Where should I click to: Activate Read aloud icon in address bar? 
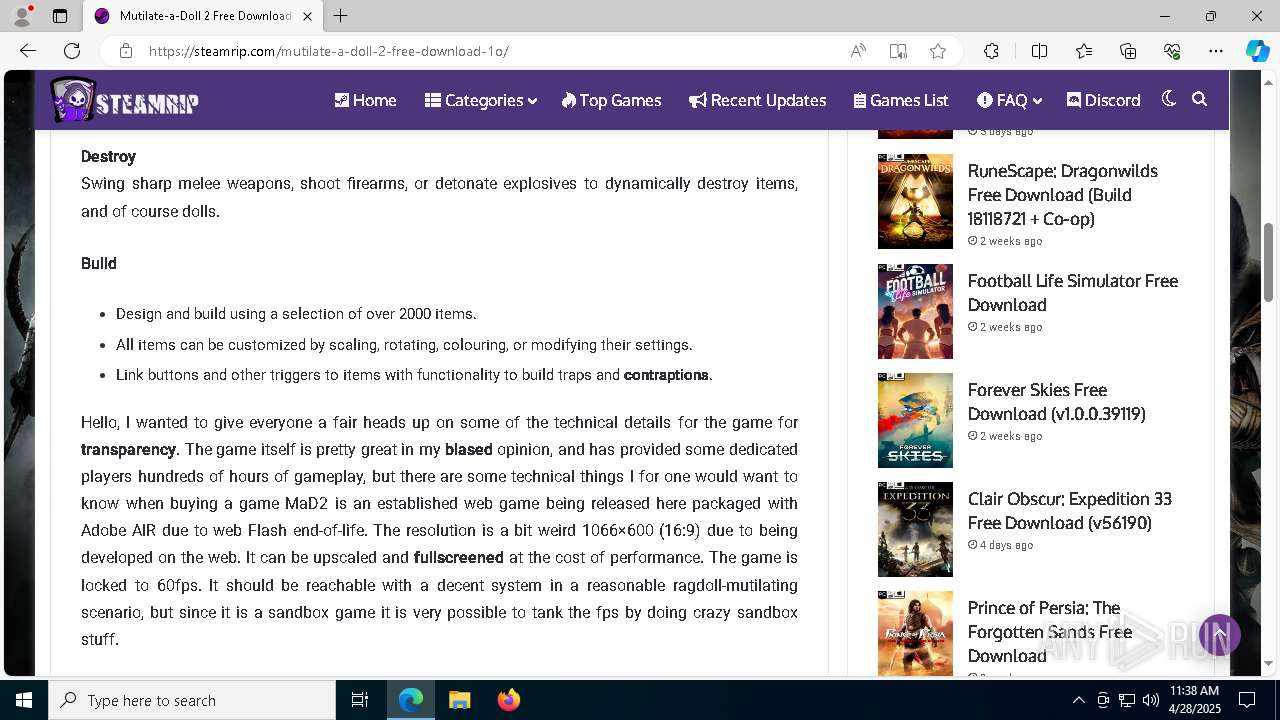tap(858, 51)
